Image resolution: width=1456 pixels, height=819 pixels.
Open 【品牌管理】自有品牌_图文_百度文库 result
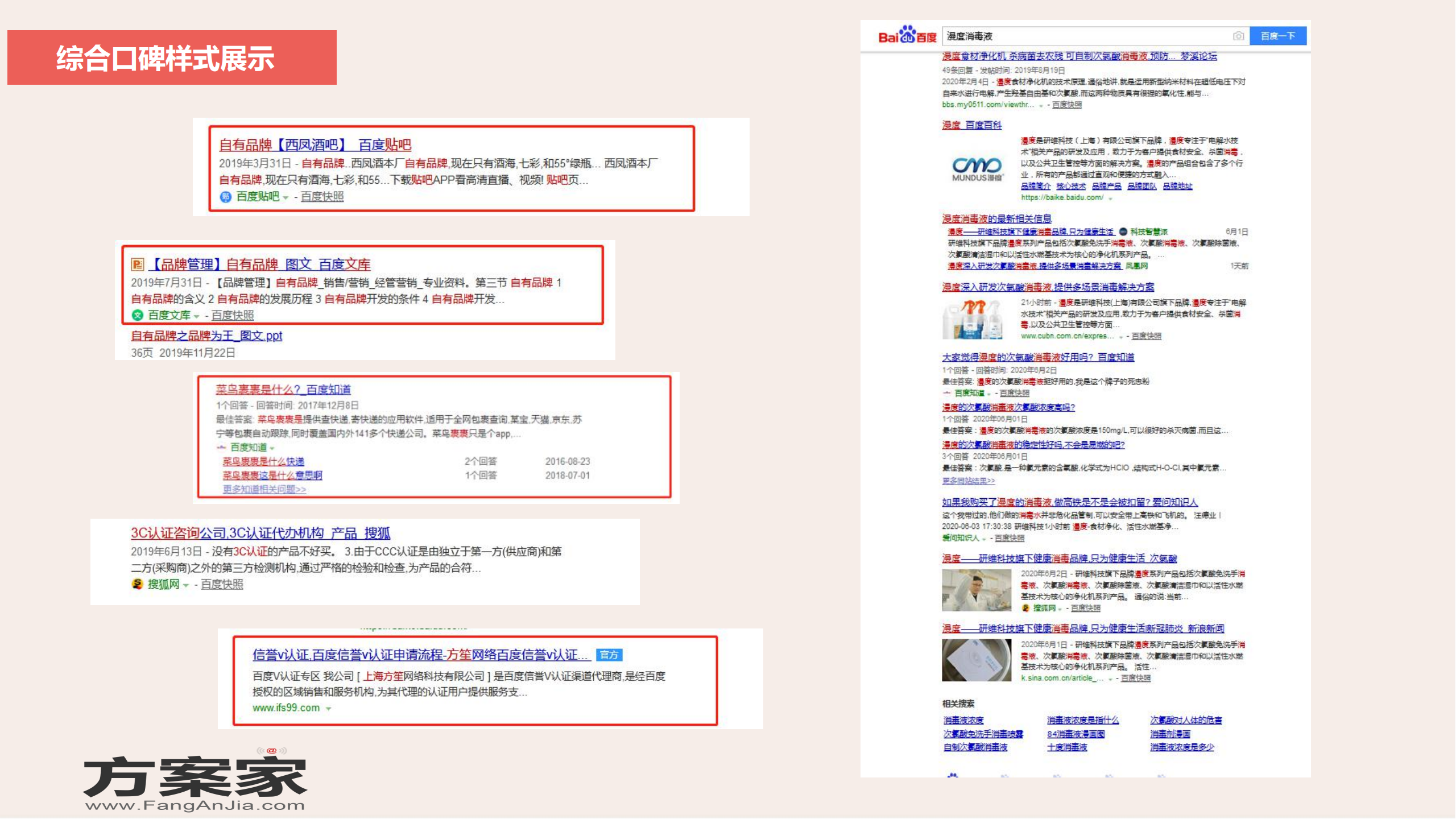coord(259,264)
